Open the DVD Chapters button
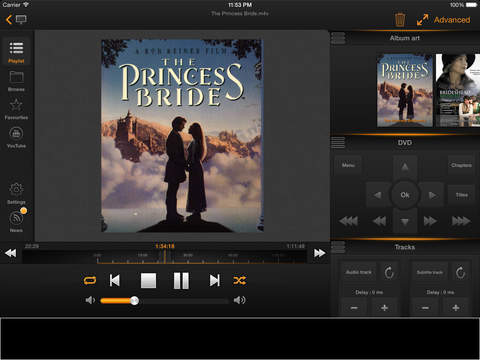 coord(461,165)
